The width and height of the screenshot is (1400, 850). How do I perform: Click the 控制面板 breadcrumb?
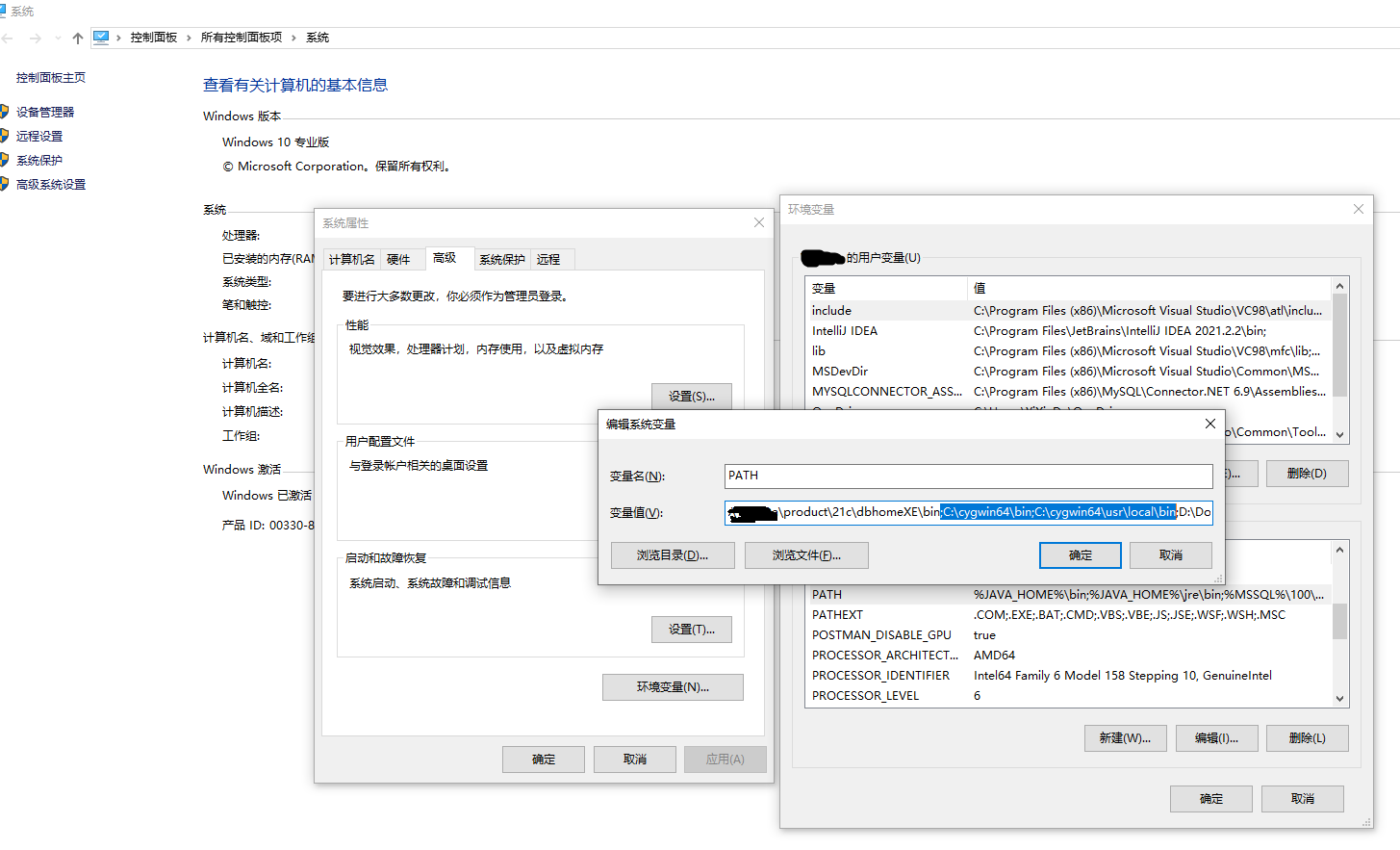(154, 38)
